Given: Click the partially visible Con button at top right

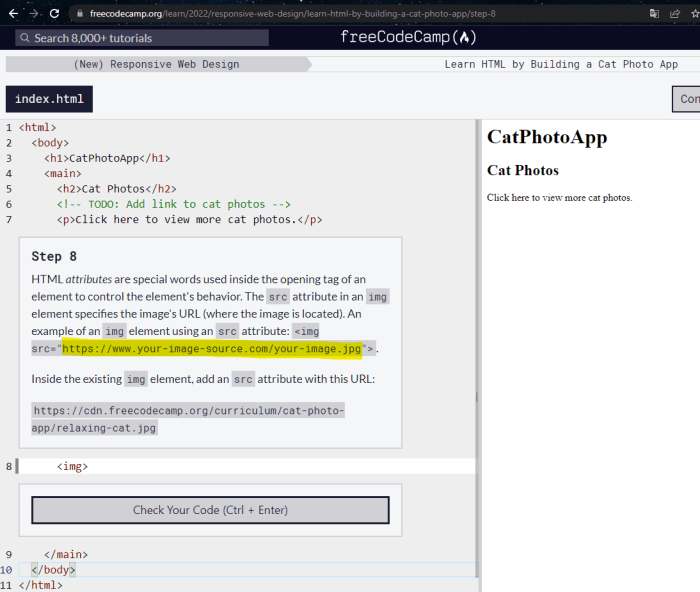Looking at the screenshot, I should click(686, 99).
